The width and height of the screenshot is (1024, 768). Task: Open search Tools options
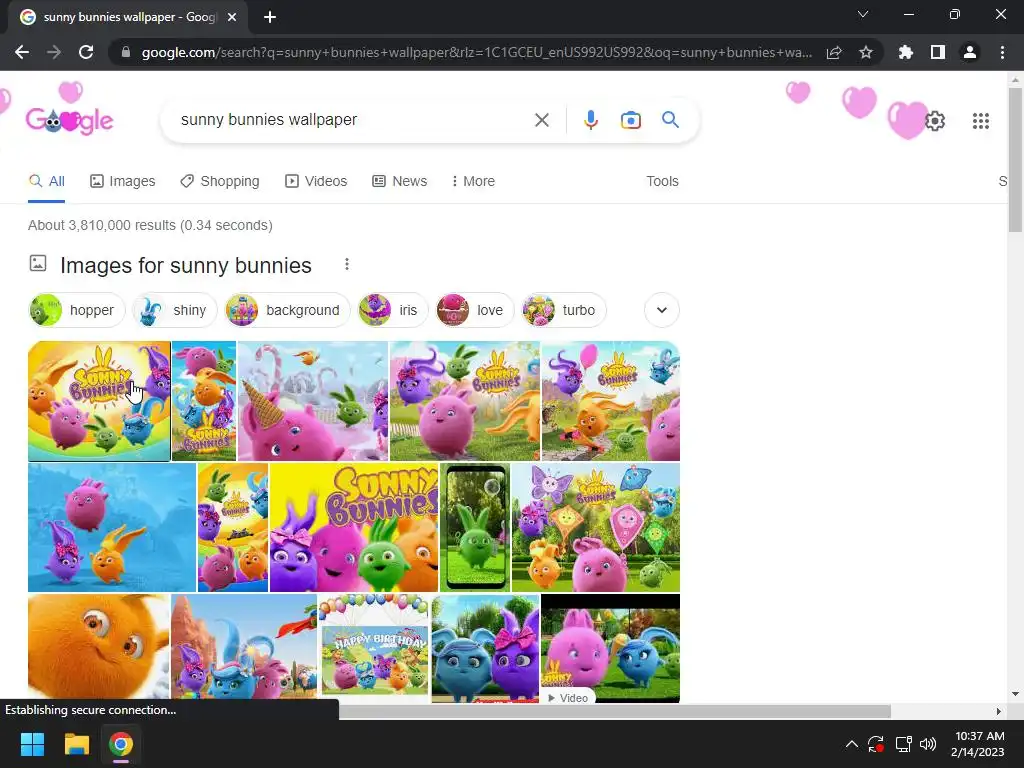(662, 181)
